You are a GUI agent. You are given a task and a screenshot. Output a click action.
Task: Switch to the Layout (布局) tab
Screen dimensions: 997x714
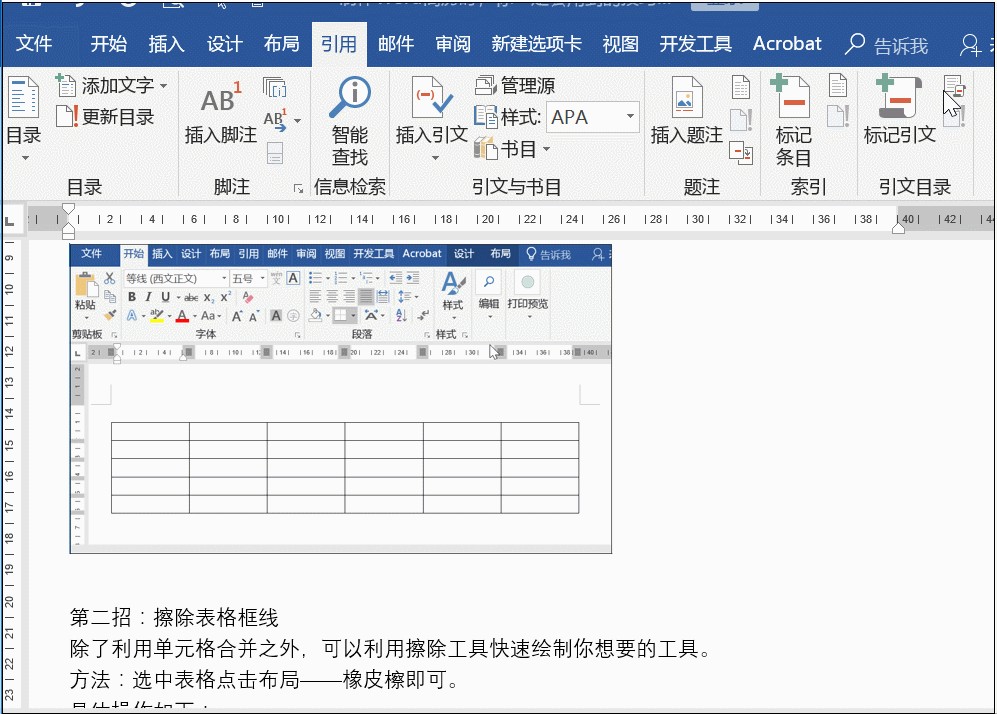coord(281,44)
